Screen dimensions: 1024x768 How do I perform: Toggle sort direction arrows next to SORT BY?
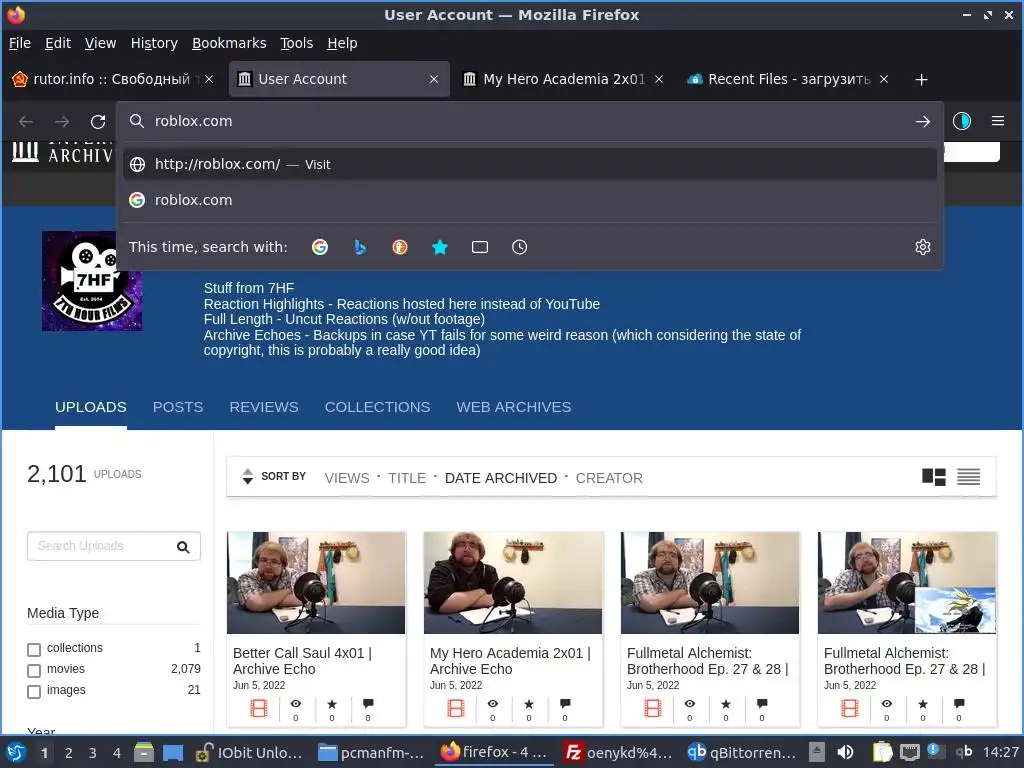[x=248, y=477]
